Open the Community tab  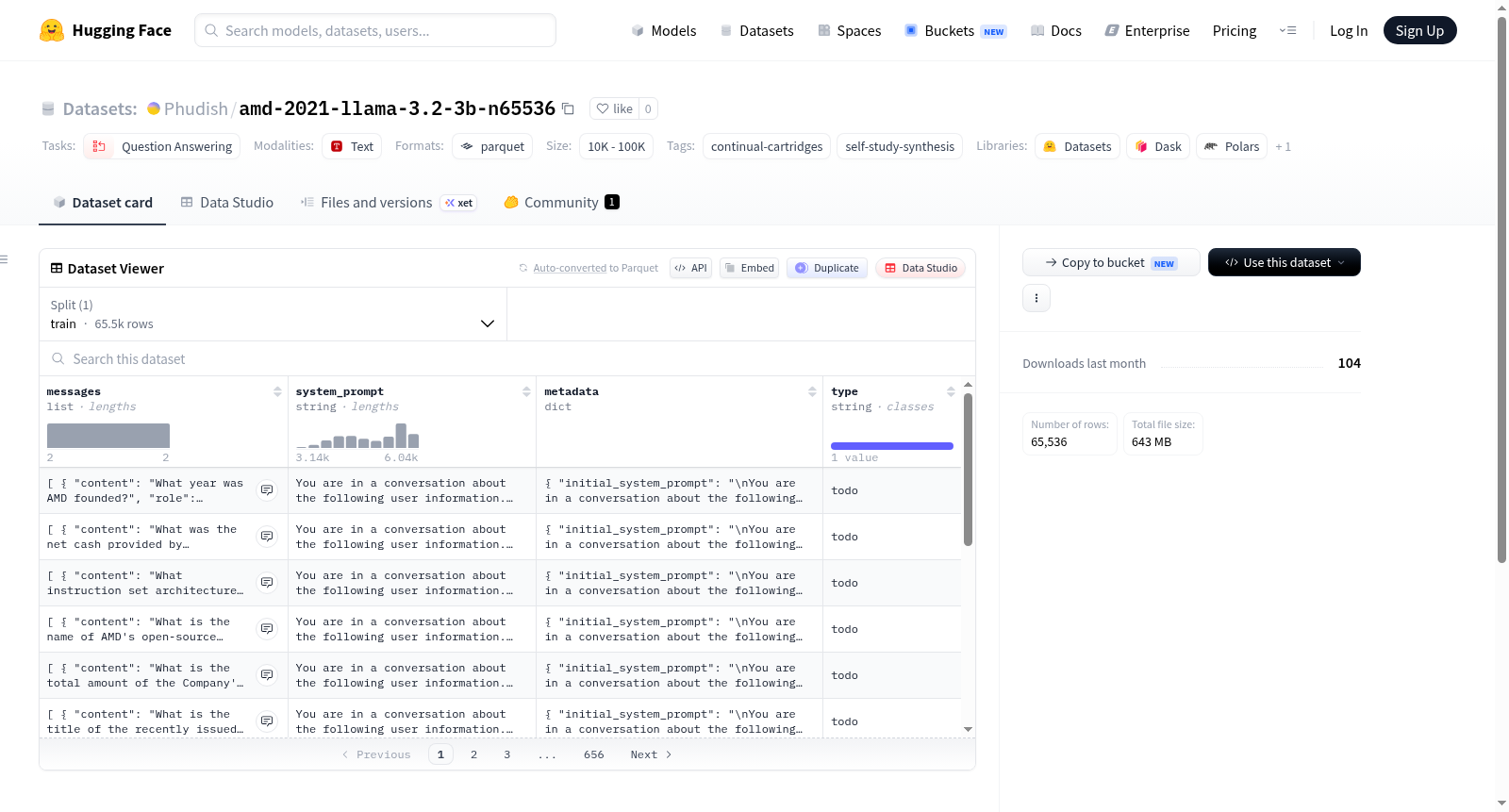(562, 202)
